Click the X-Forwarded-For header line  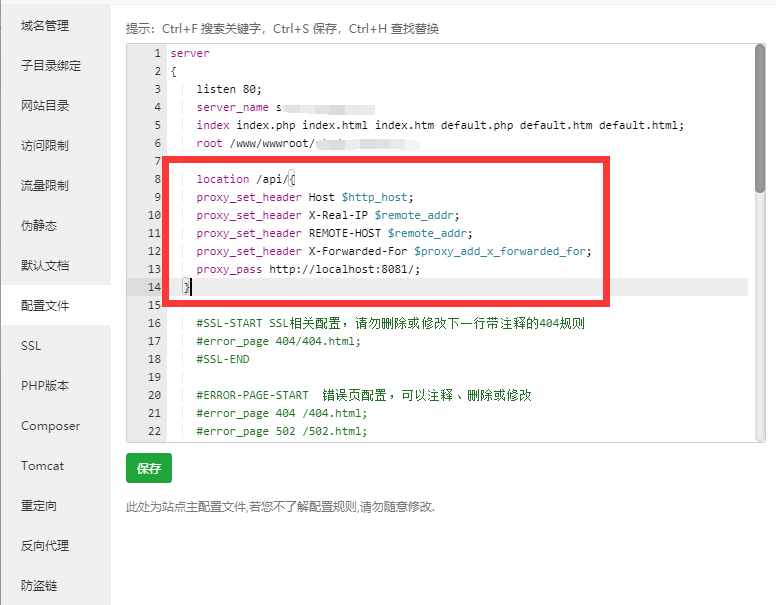point(394,252)
